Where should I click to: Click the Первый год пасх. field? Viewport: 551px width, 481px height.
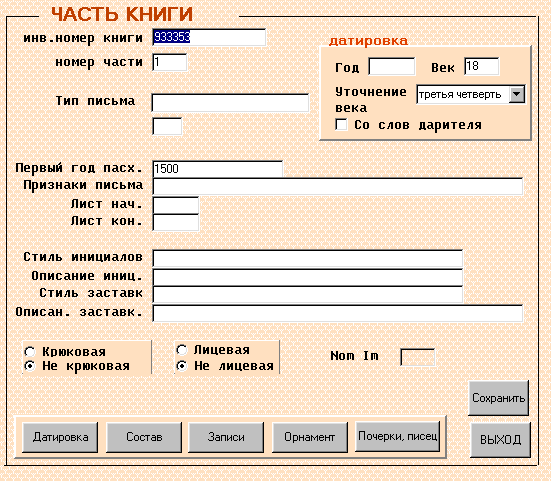pyautogui.click(x=218, y=169)
